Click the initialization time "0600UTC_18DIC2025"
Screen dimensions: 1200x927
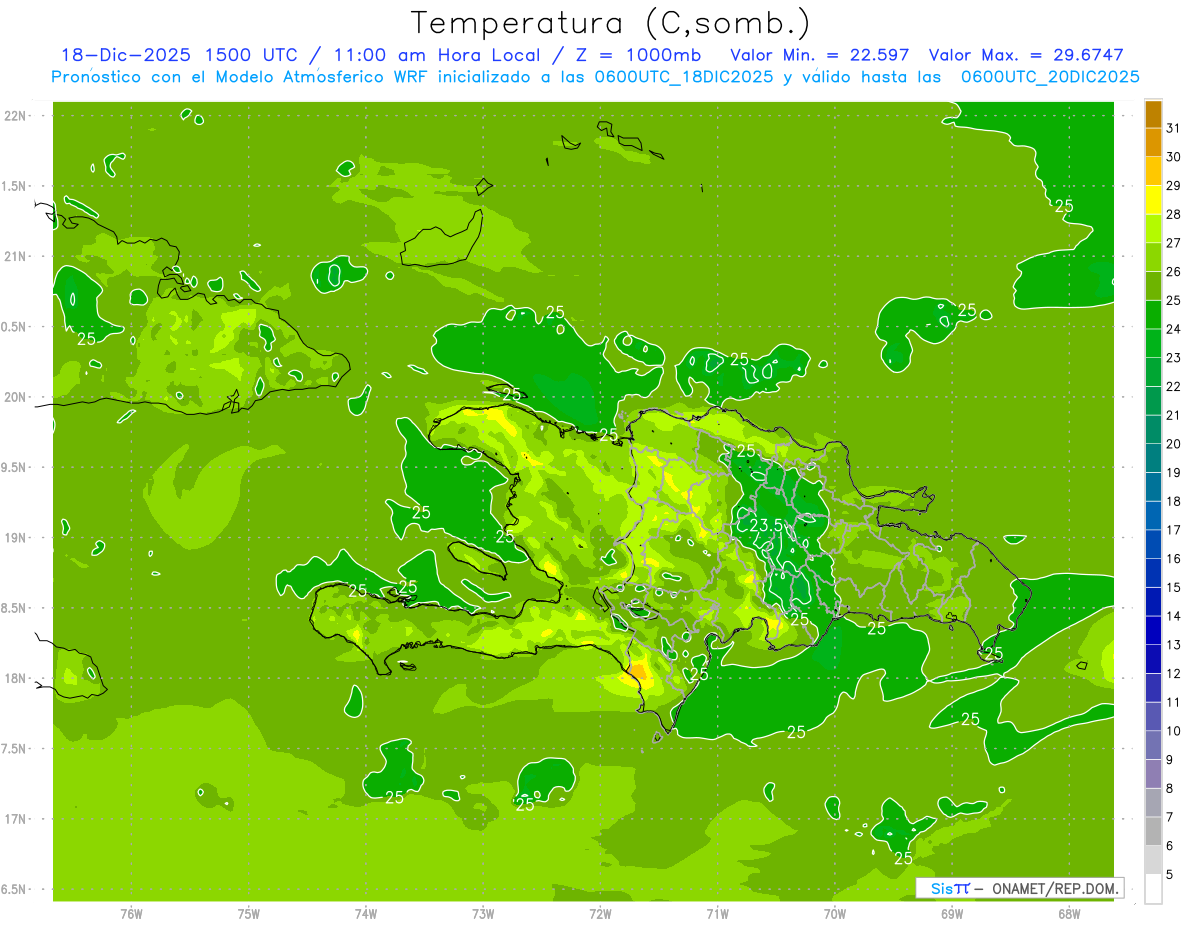pyautogui.click(x=682, y=77)
